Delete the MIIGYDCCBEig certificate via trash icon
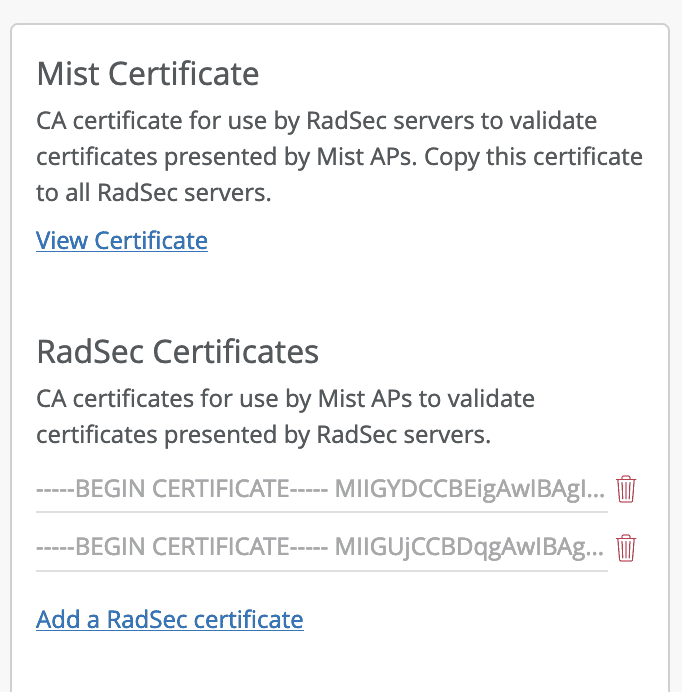682x692 pixels. [x=625, y=489]
